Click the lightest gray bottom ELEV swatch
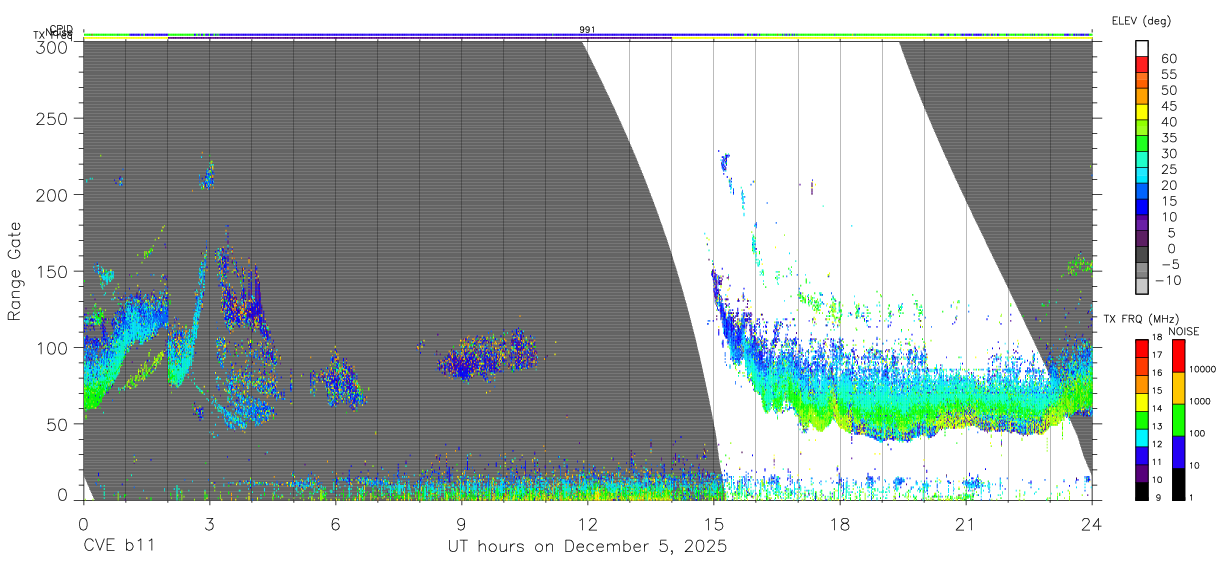The image size is (1228, 567). (1142, 285)
